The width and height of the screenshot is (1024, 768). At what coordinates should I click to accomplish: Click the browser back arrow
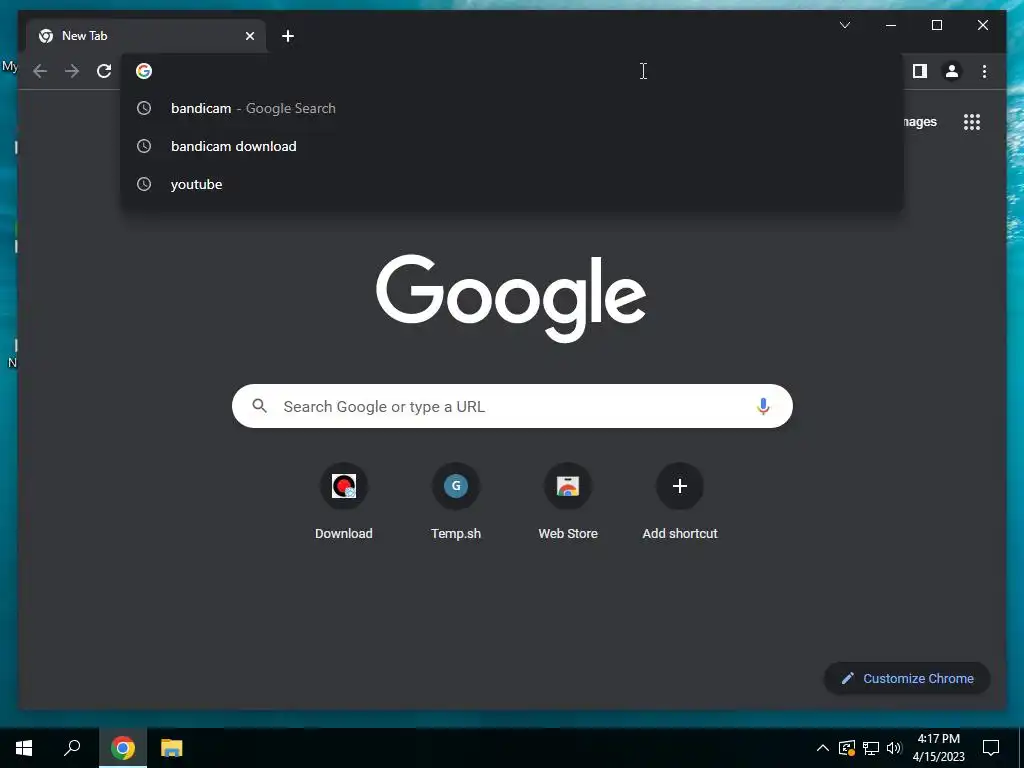coord(40,71)
